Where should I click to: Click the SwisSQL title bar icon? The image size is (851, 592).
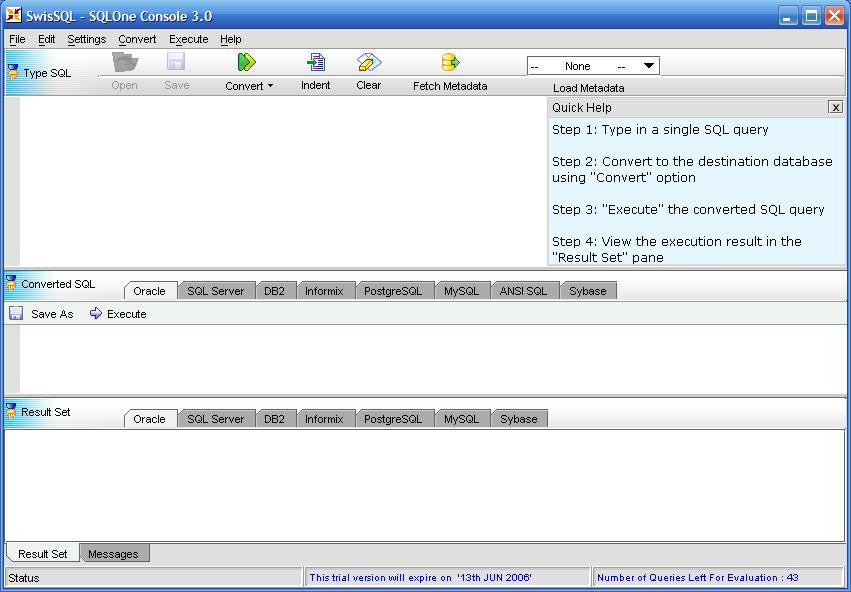[14, 15]
